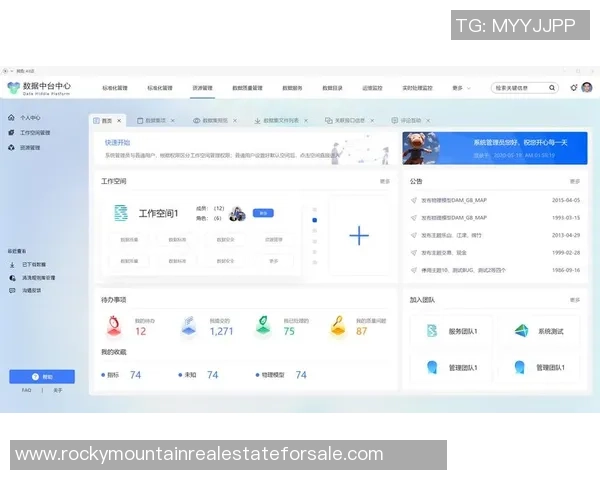Open announcement dated 1999-02-28
Viewport: 600px width, 480px height.
coord(495,253)
